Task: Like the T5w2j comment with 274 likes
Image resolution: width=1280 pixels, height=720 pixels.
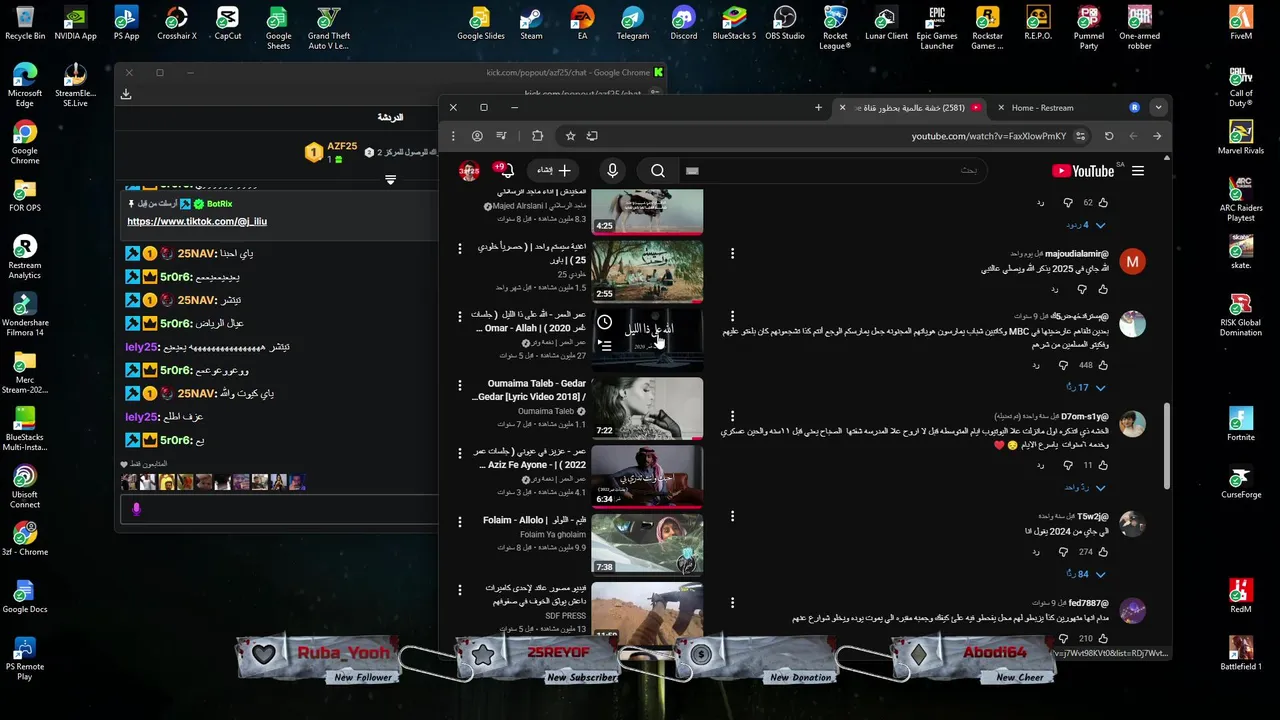Action: tap(1103, 552)
